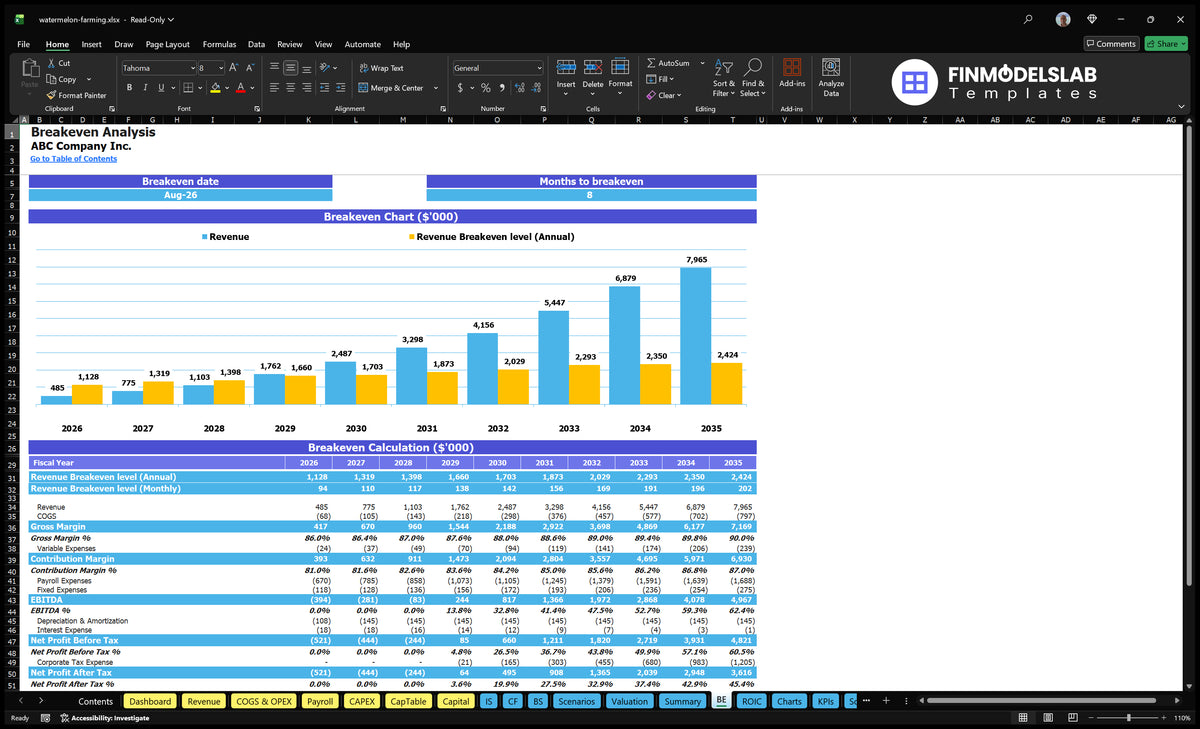
Task: Apply Accounting dollar number format
Action: coord(460,88)
